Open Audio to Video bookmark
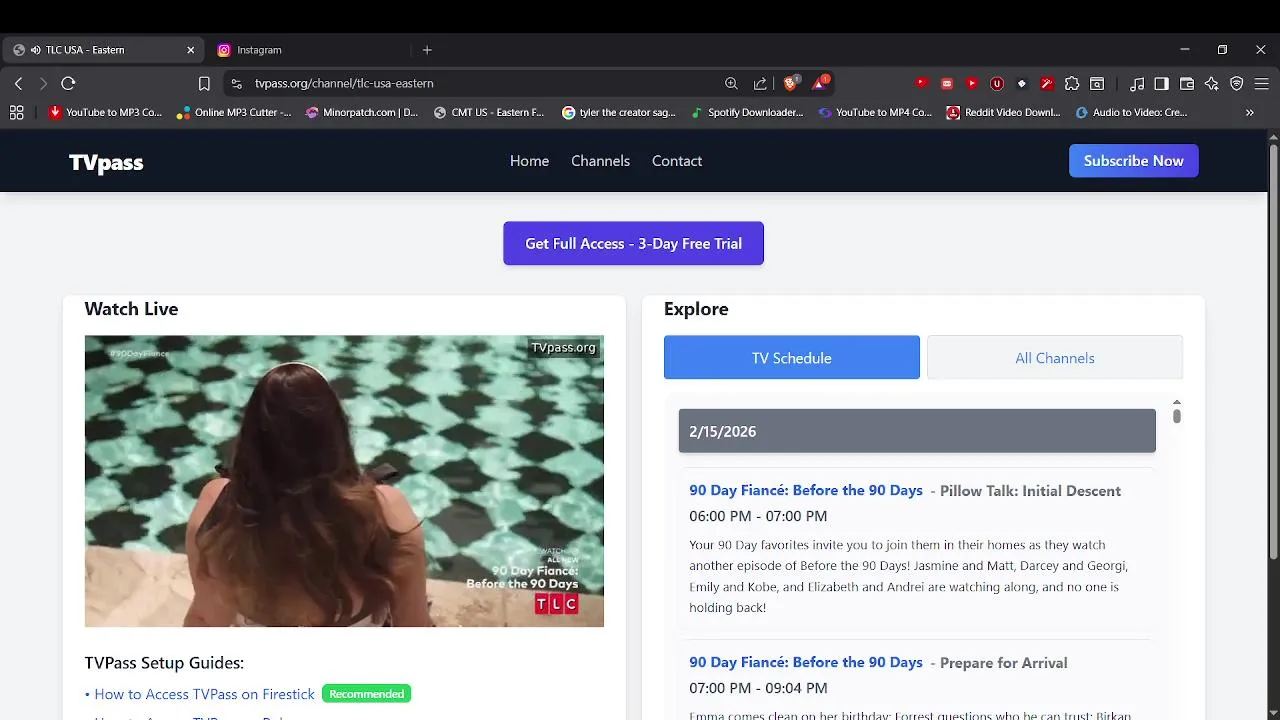 tap(1131, 113)
